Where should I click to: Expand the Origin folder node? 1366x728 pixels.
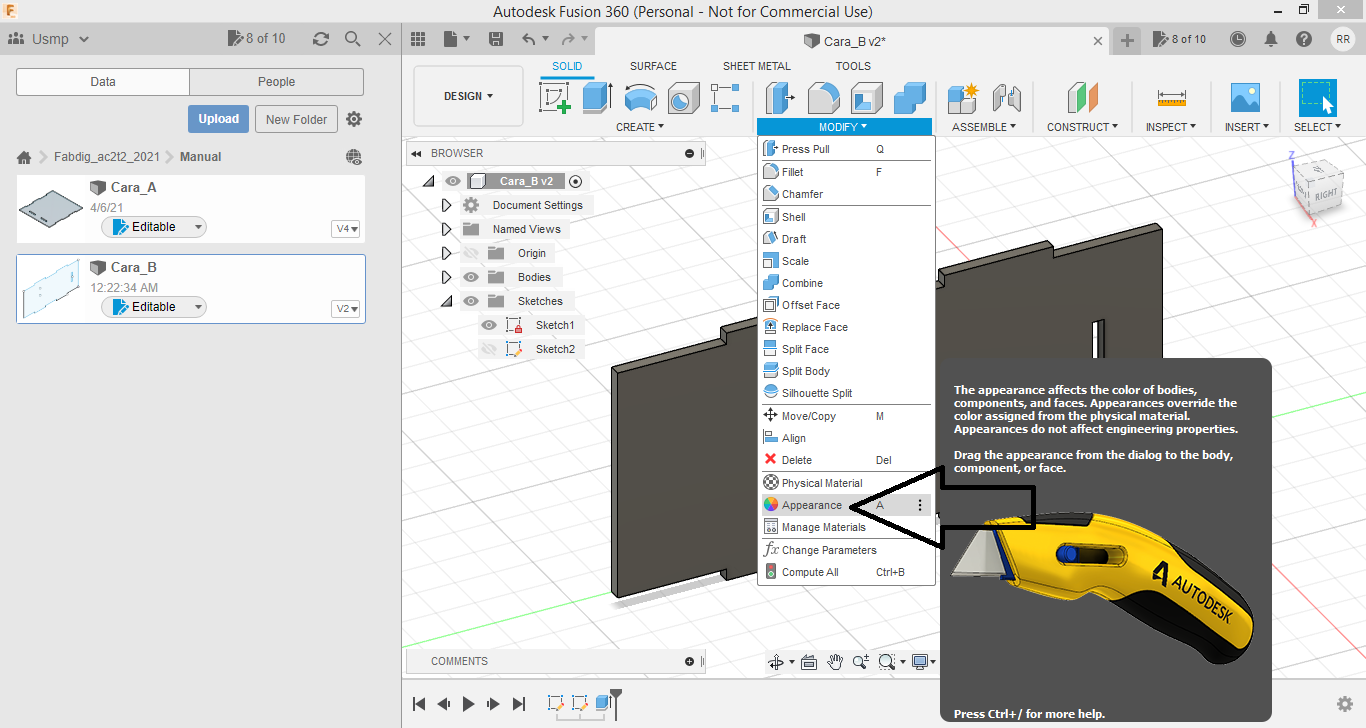click(447, 253)
